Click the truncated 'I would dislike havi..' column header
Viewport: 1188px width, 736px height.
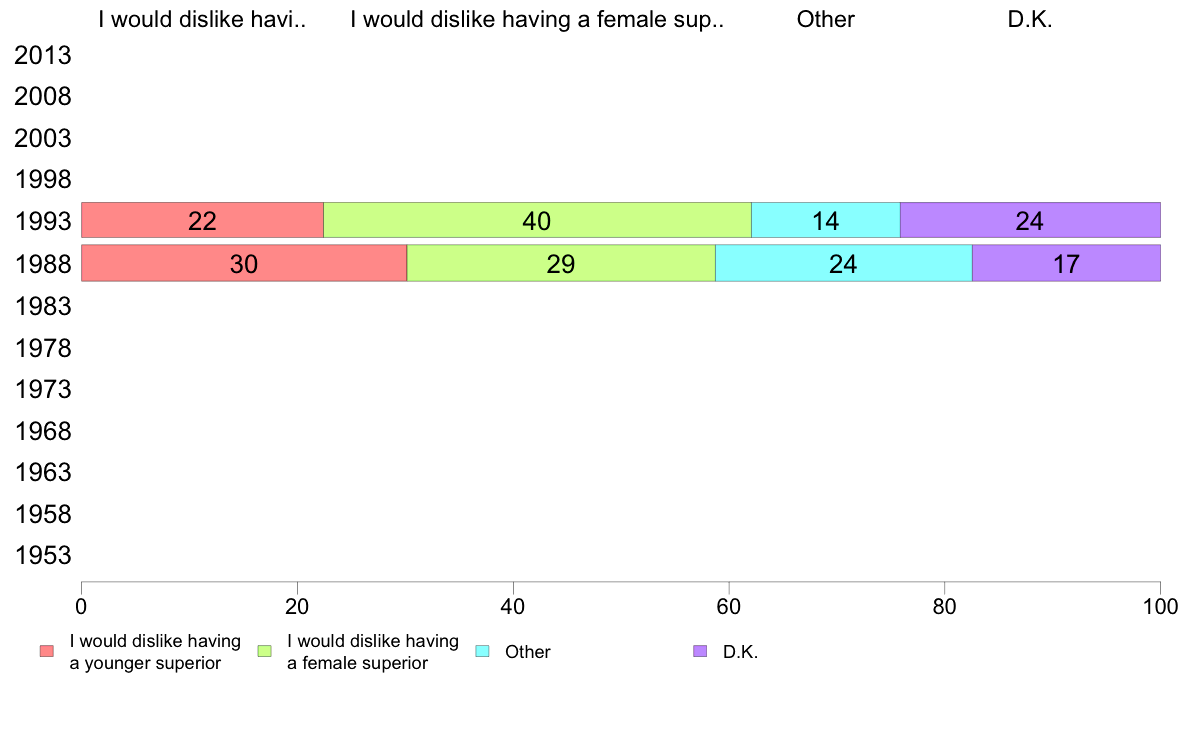tap(202, 20)
